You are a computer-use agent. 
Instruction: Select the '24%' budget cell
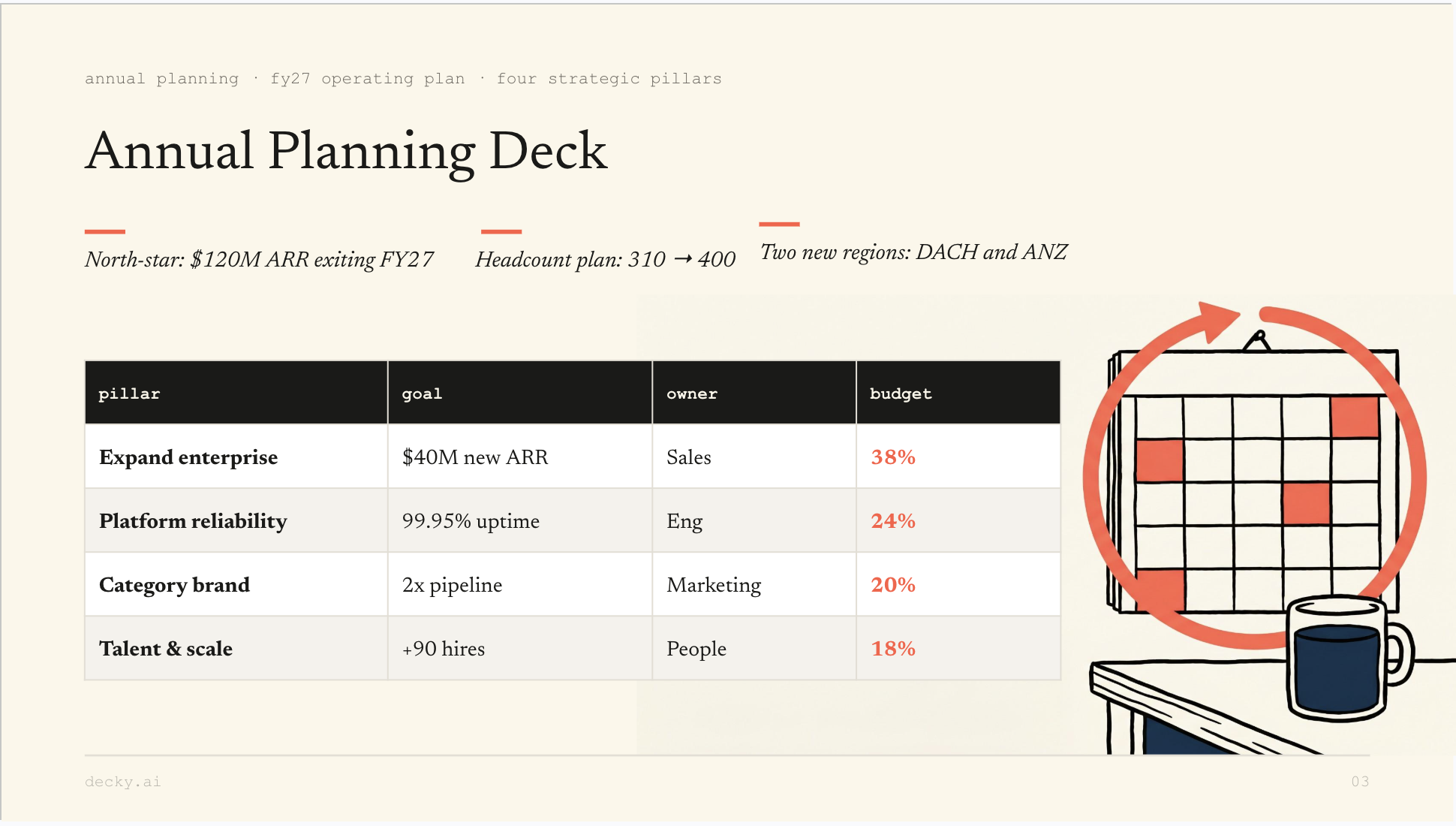point(958,520)
